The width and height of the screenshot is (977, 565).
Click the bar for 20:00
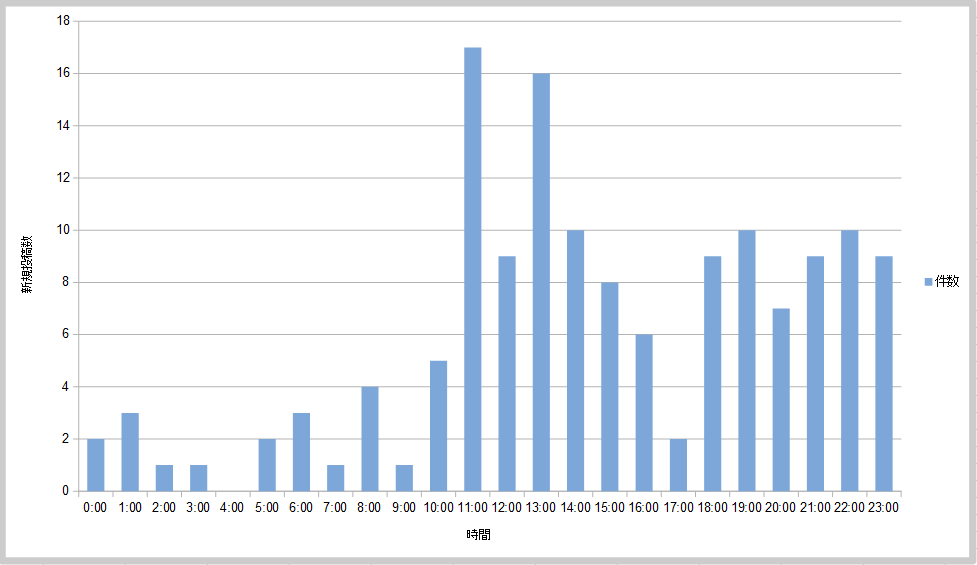point(781,399)
